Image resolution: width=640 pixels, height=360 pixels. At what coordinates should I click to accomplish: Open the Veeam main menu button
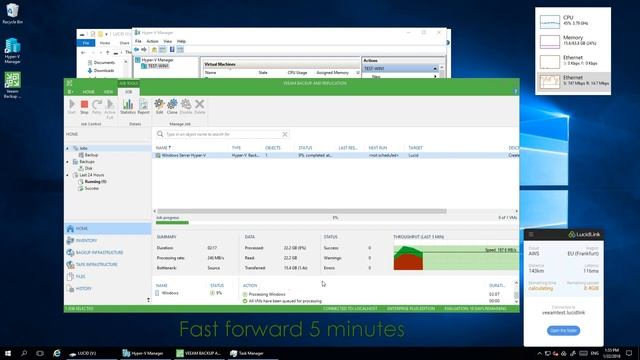(x=71, y=92)
